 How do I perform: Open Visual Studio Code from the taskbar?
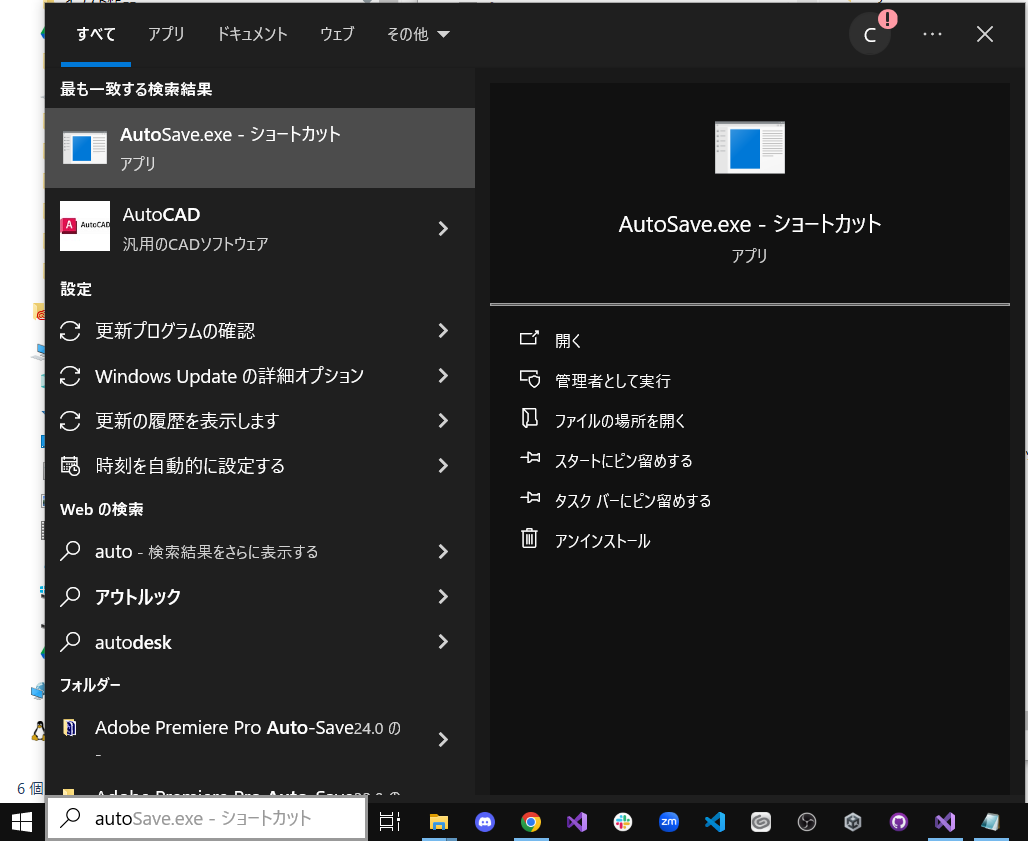tap(715, 821)
